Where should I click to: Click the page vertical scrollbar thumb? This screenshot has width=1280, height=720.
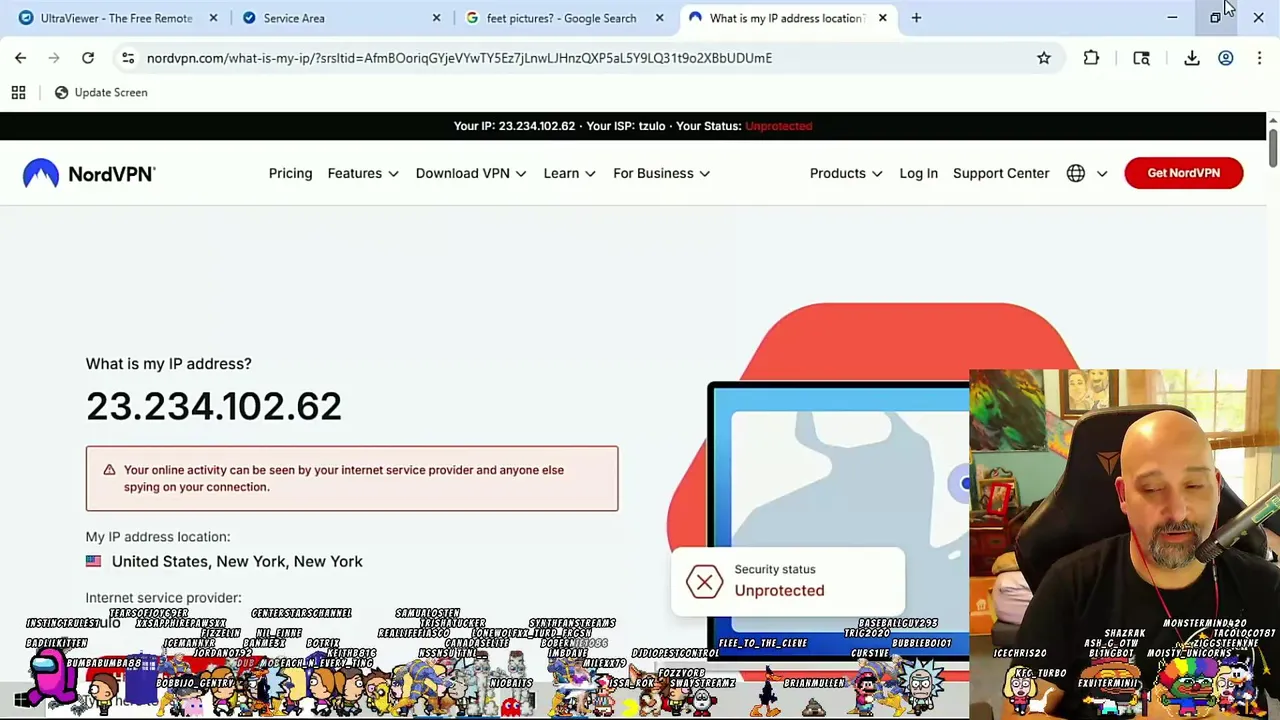(x=1272, y=146)
